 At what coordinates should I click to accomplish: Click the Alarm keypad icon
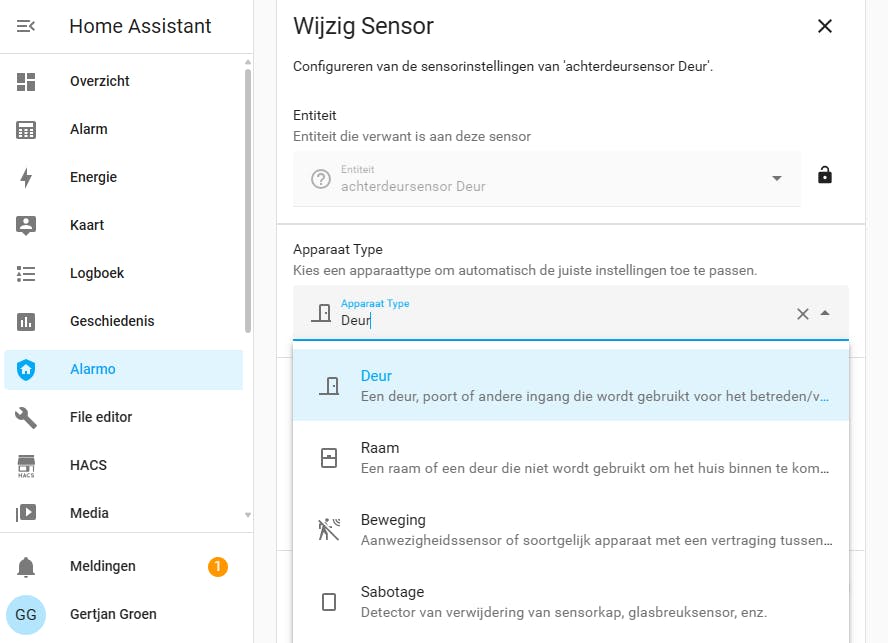click(26, 129)
